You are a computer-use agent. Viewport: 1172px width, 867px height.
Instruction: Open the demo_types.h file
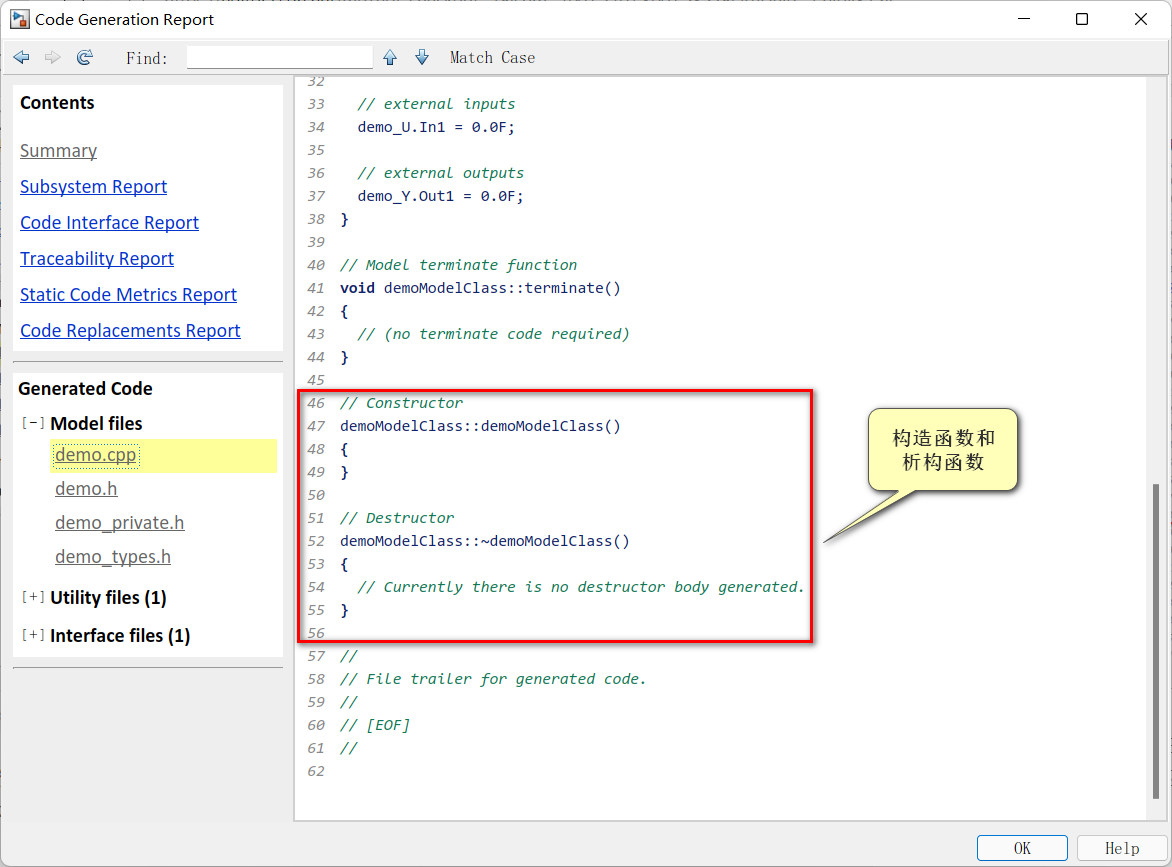pyautogui.click(x=113, y=557)
